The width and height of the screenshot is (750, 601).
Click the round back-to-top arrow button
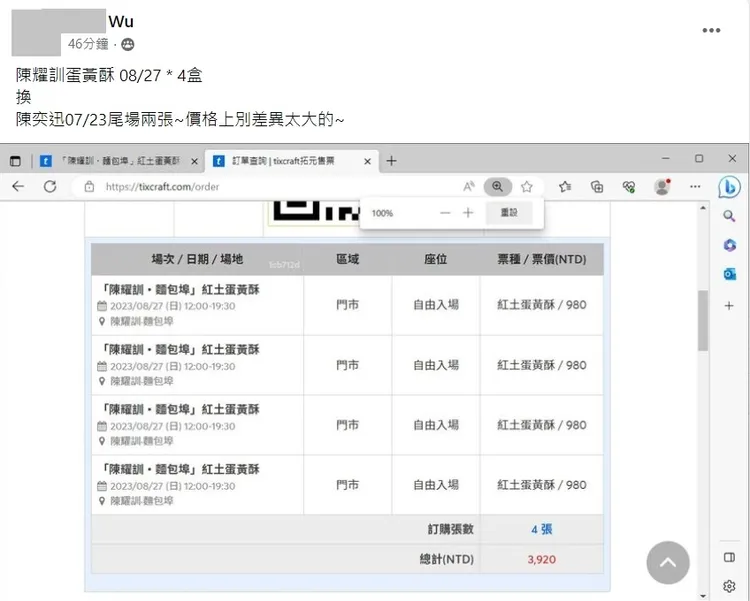(668, 563)
